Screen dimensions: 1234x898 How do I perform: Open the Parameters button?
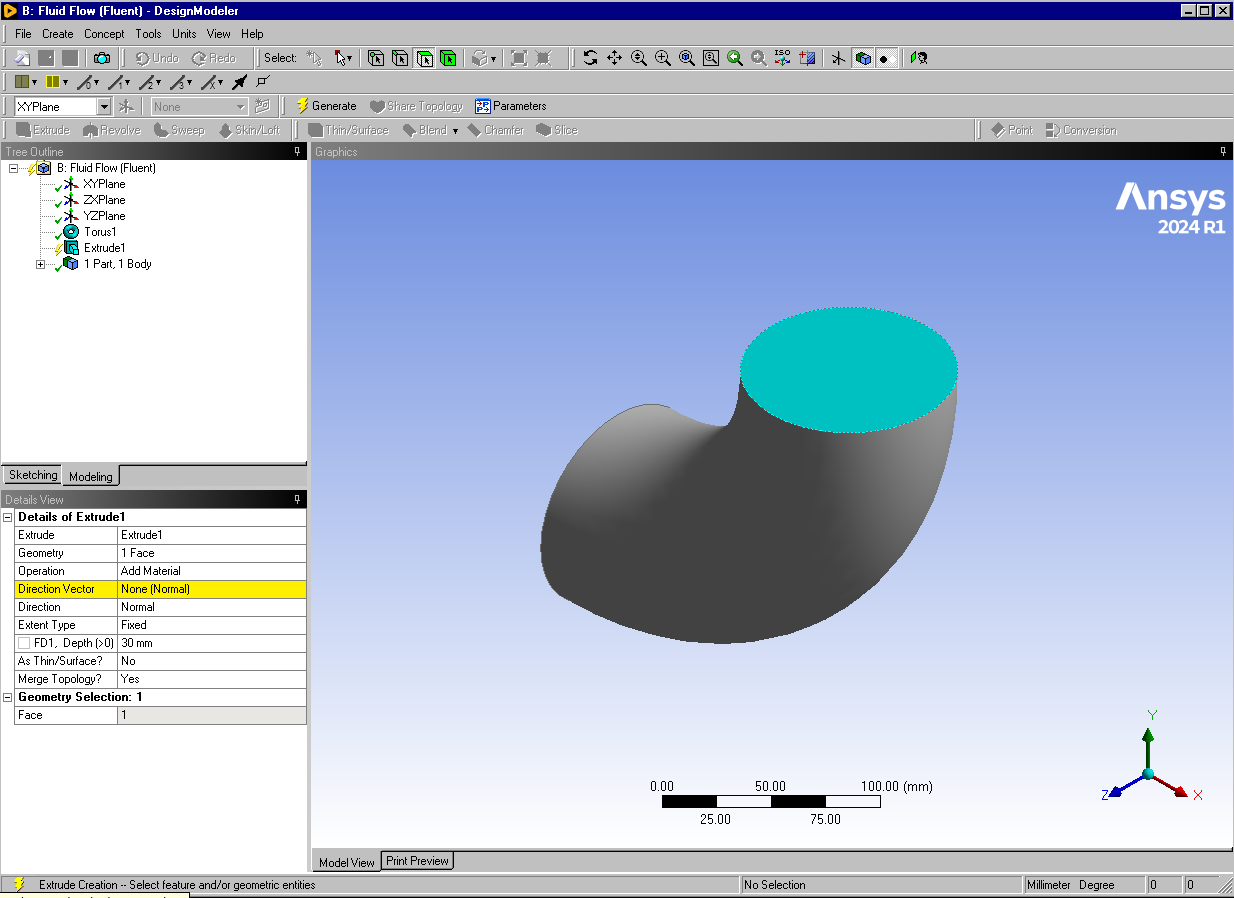click(x=511, y=106)
